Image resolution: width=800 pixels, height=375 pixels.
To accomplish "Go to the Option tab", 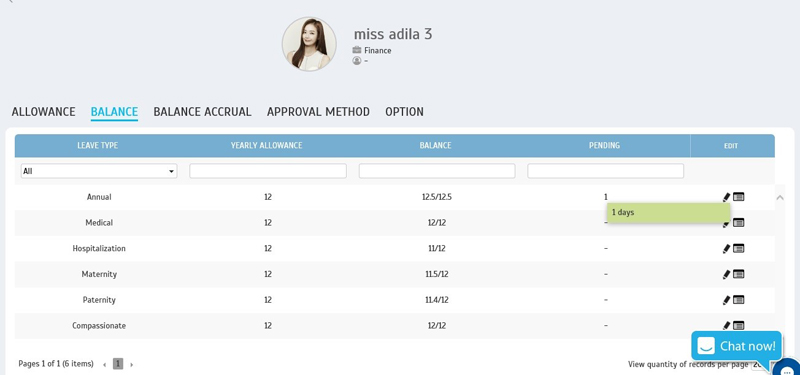I will (404, 112).
